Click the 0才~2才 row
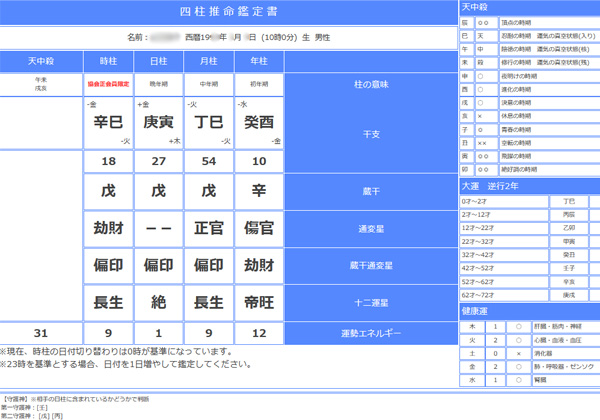The height and width of the screenshot is (420, 600). coord(530,202)
